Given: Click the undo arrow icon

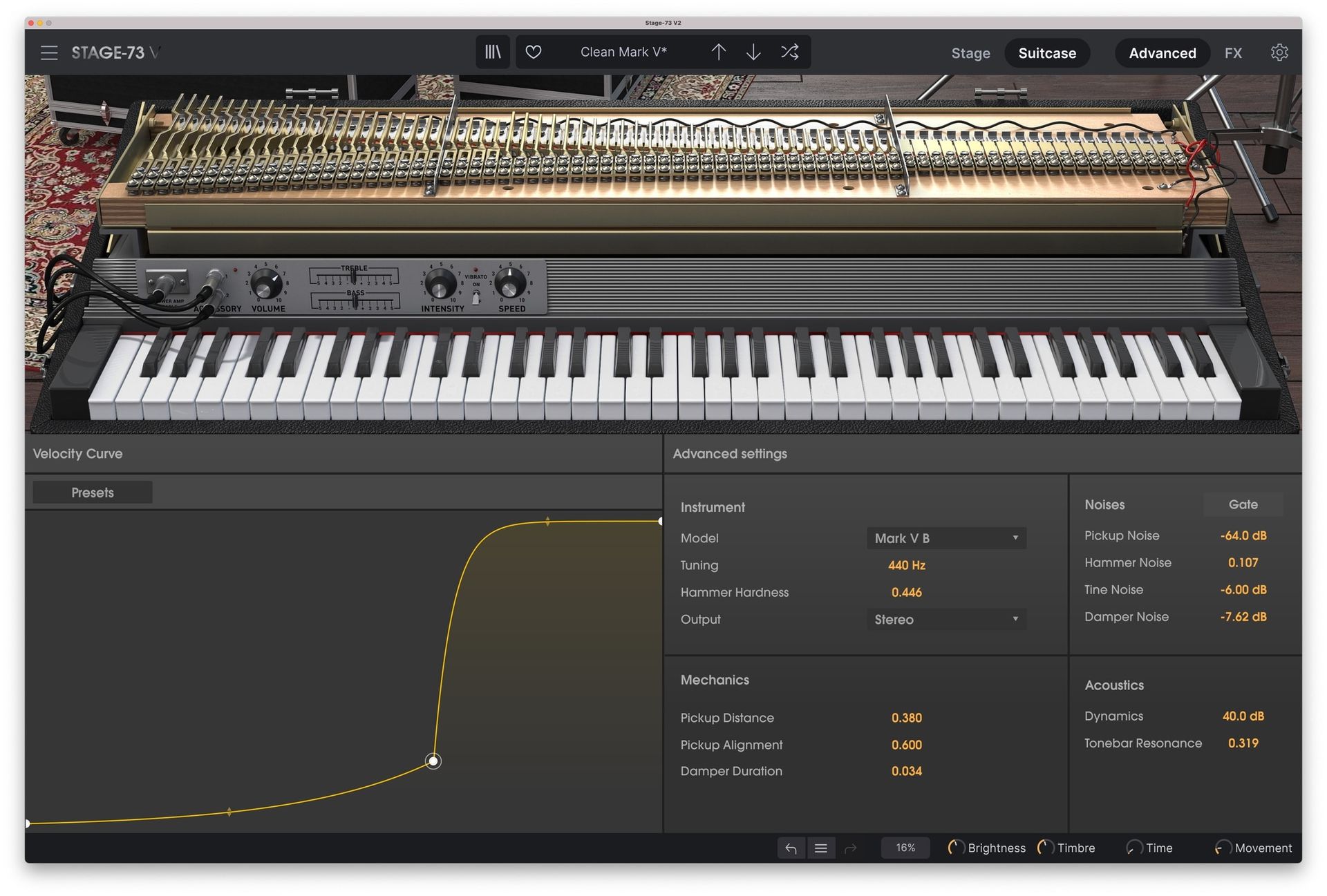Looking at the screenshot, I should coord(791,848).
